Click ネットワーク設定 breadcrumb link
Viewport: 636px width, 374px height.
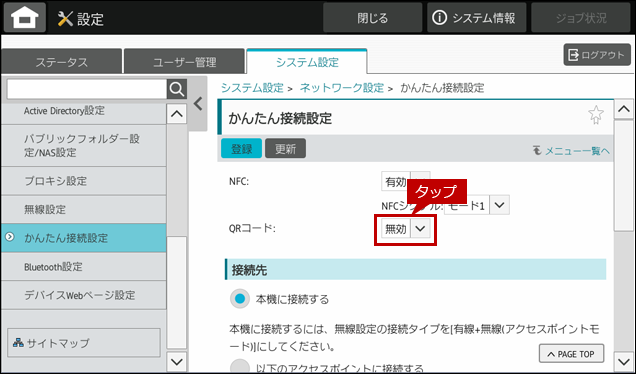(x=342, y=88)
